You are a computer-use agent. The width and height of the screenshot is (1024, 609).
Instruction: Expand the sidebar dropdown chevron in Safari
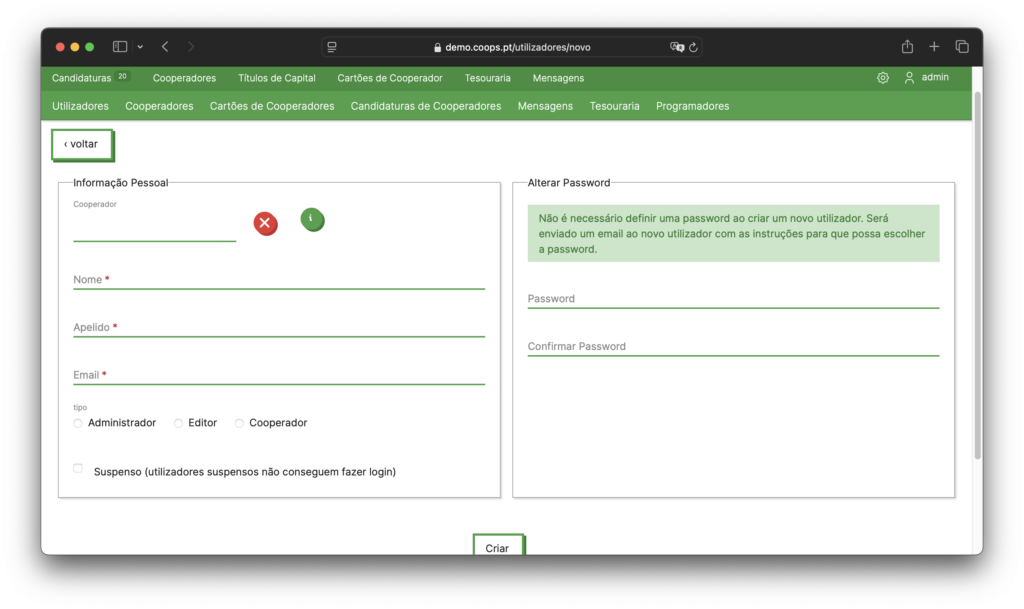click(140, 47)
